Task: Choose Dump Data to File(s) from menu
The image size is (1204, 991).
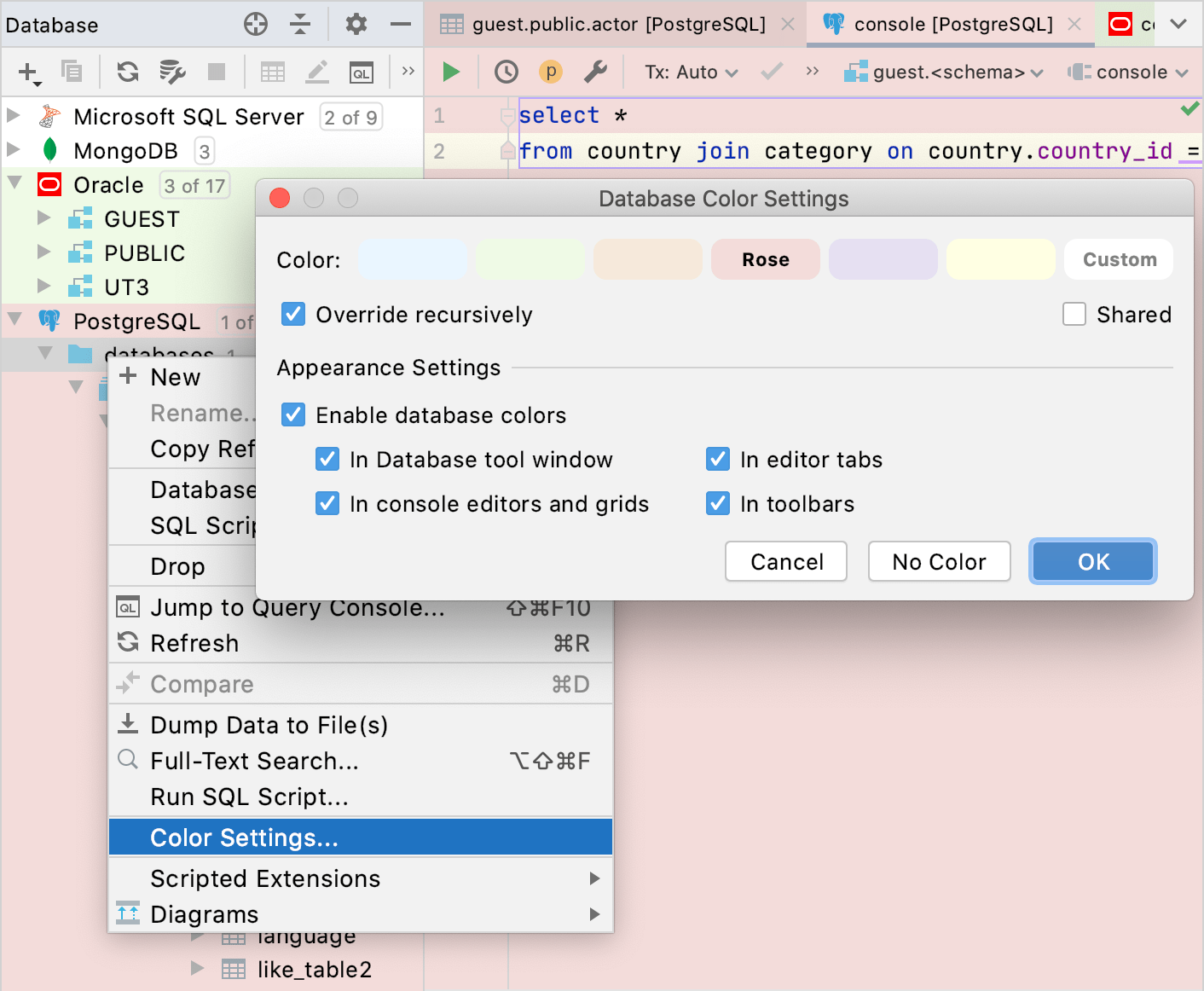Action: 269,725
